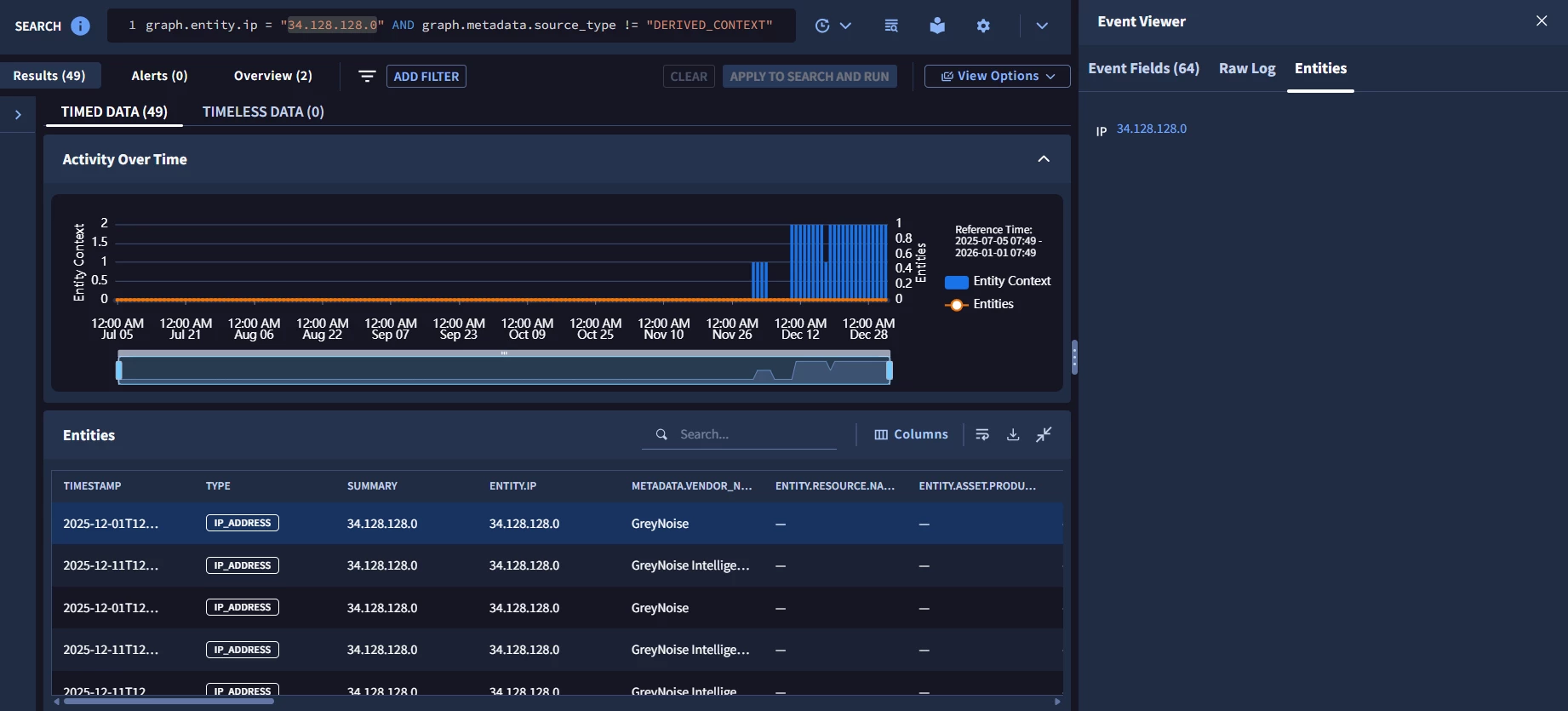Screen dimensions: 1568x711
Task: Click the ADD FILTER button
Action: pos(426,77)
